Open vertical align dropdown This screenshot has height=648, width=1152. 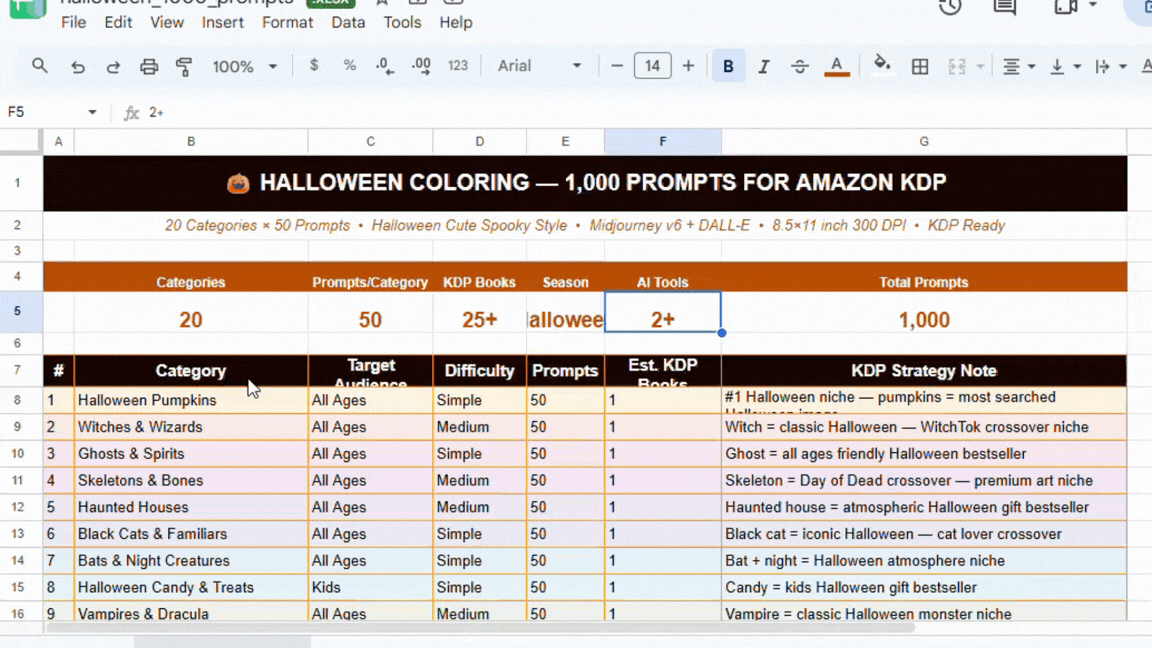[1065, 67]
